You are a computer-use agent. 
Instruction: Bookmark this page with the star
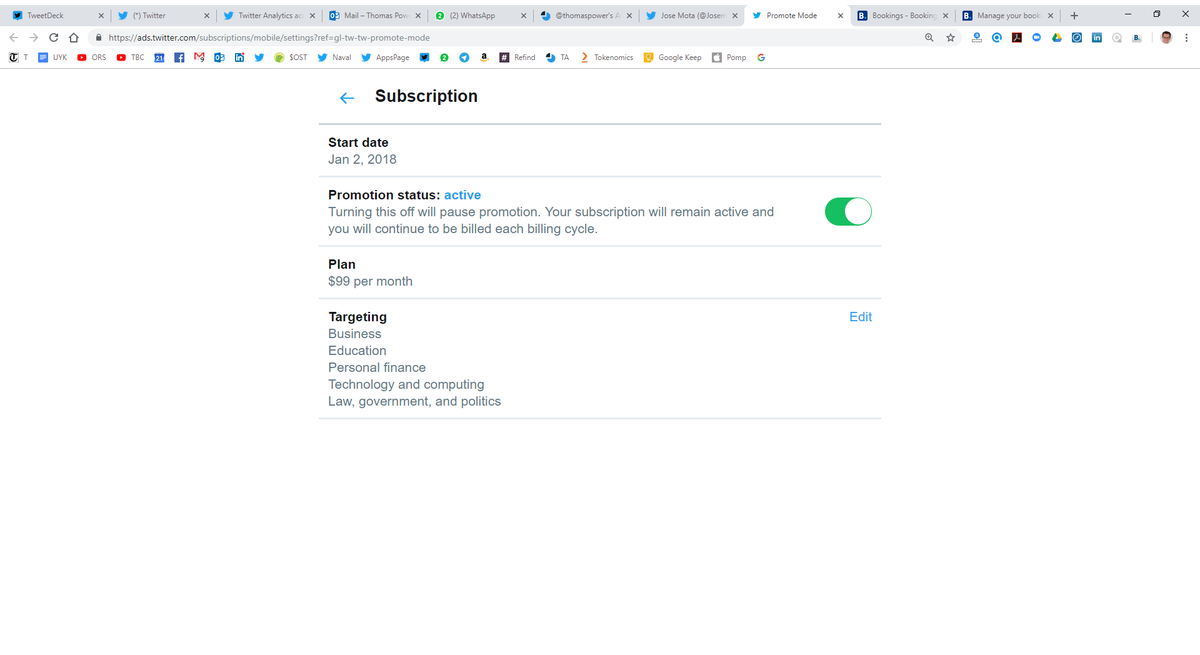[x=951, y=37]
